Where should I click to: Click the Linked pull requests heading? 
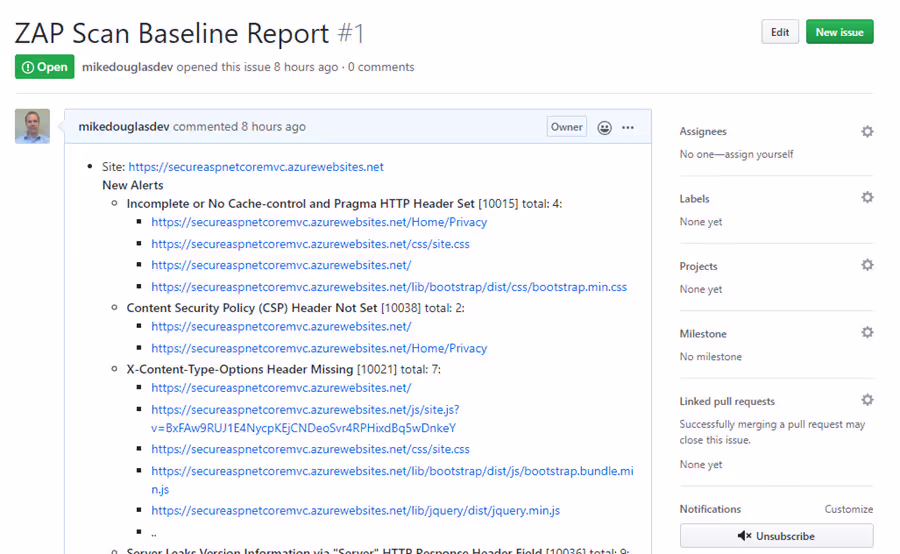point(727,401)
